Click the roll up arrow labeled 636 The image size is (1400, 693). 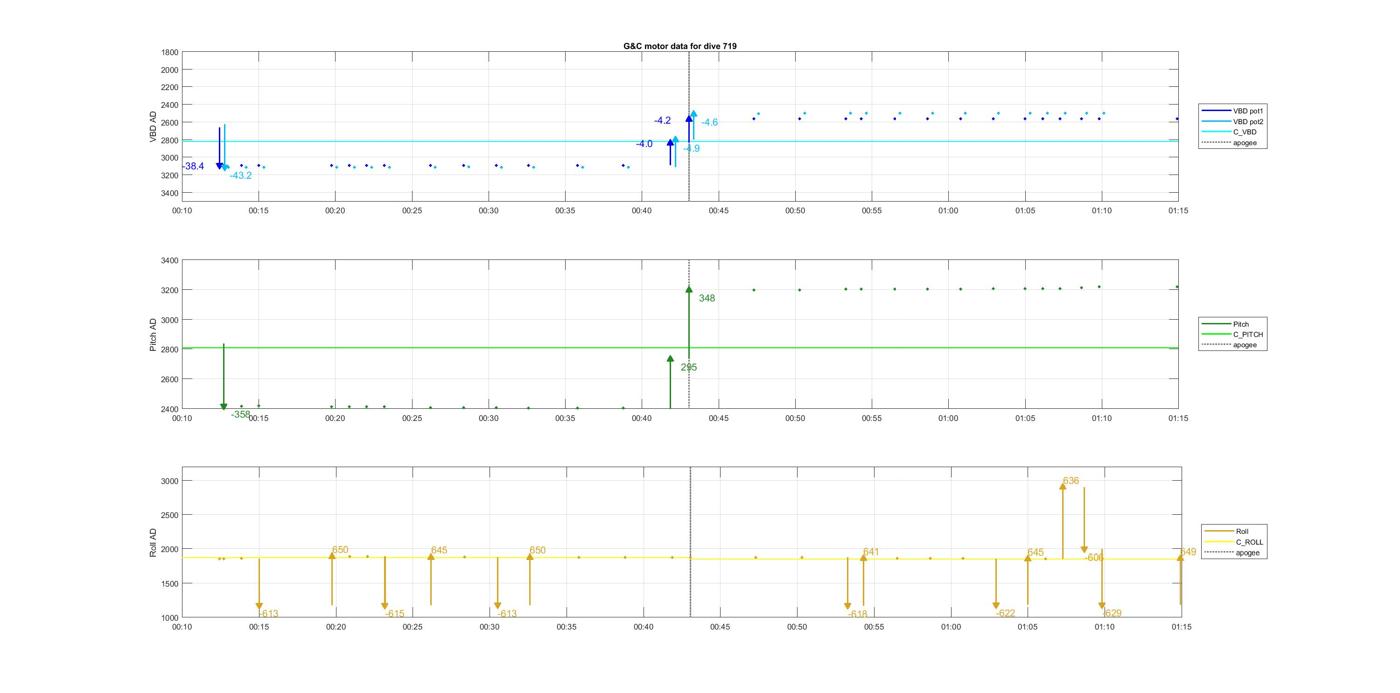[1063, 520]
